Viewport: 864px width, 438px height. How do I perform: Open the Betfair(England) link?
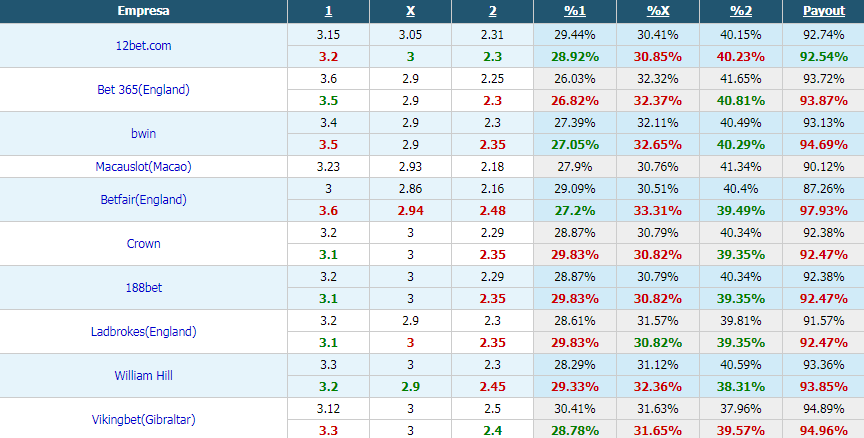143,200
